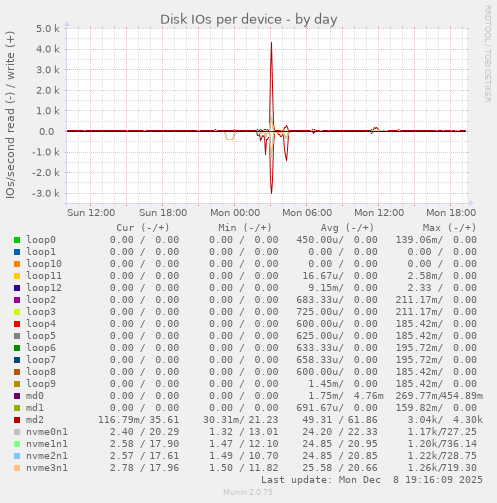Click the y-axis title 'IOs/second read (-) / write (+)'

pyautogui.click(x=10, y=115)
